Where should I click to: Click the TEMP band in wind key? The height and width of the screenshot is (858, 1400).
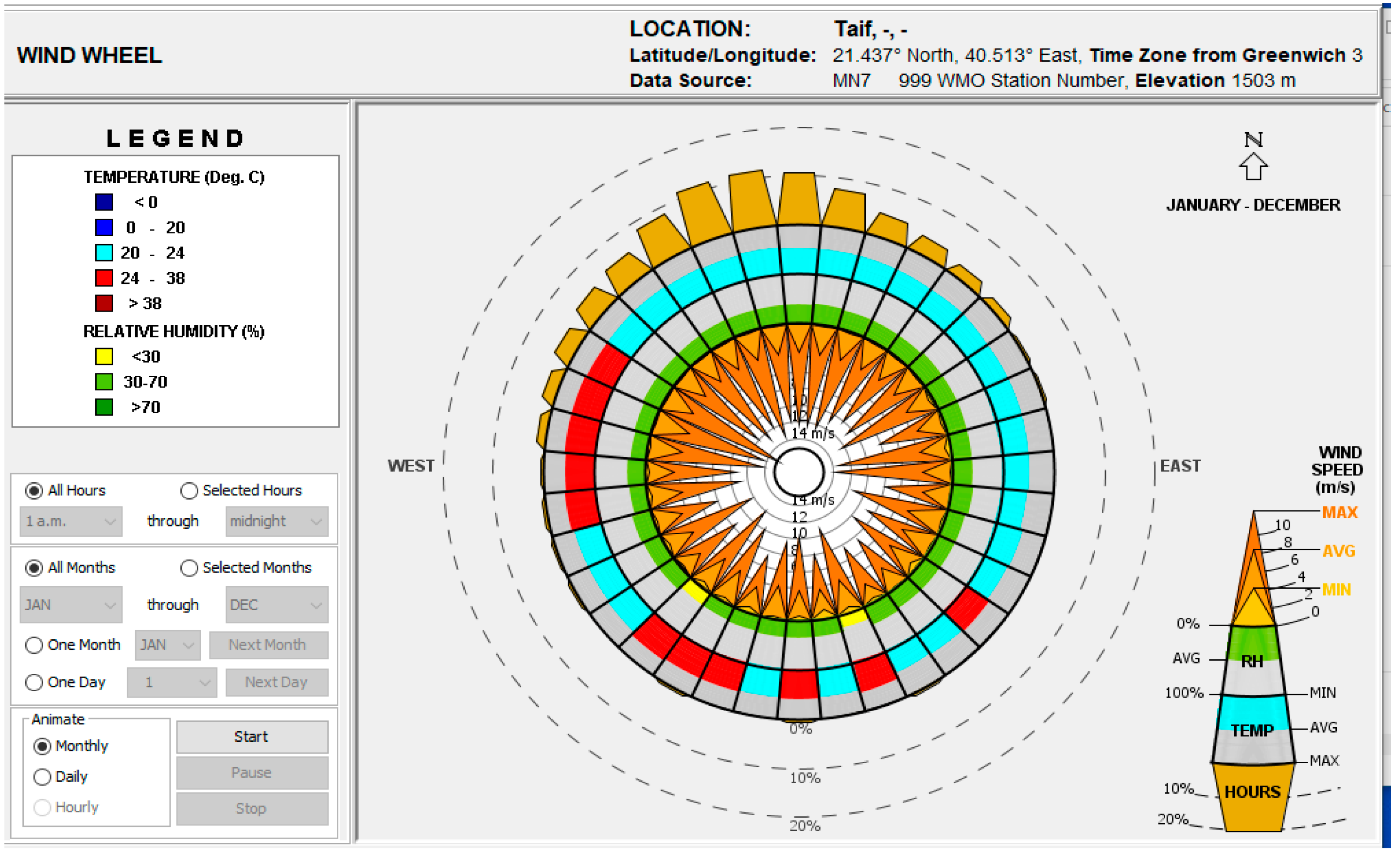pyautogui.click(x=1252, y=729)
